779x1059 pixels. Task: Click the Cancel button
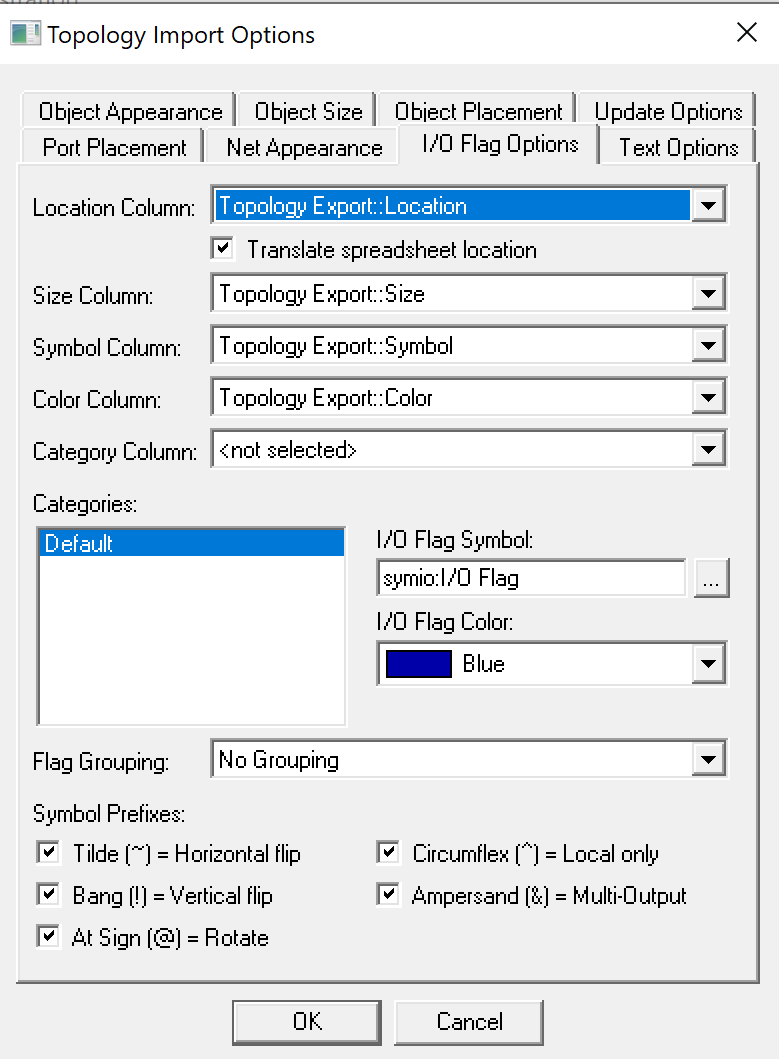point(469,1021)
